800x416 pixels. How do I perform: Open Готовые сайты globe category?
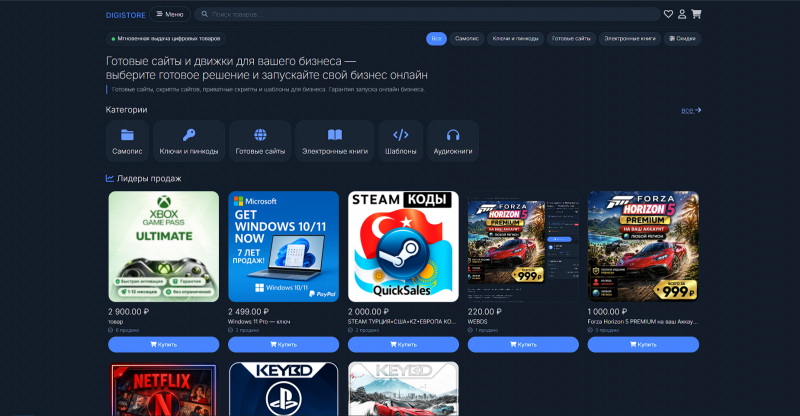(260, 141)
